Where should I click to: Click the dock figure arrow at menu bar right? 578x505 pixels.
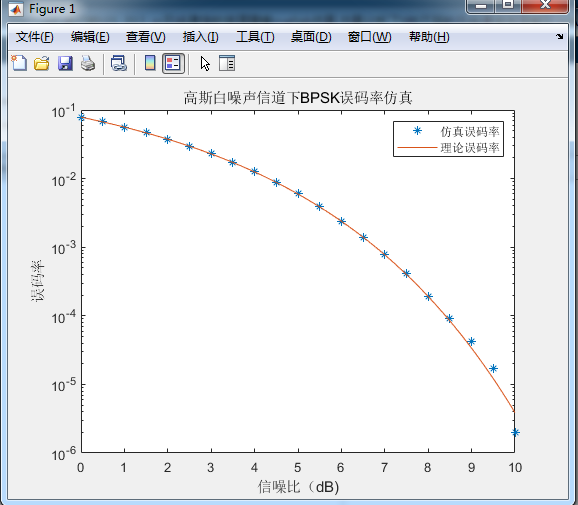pos(560,36)
